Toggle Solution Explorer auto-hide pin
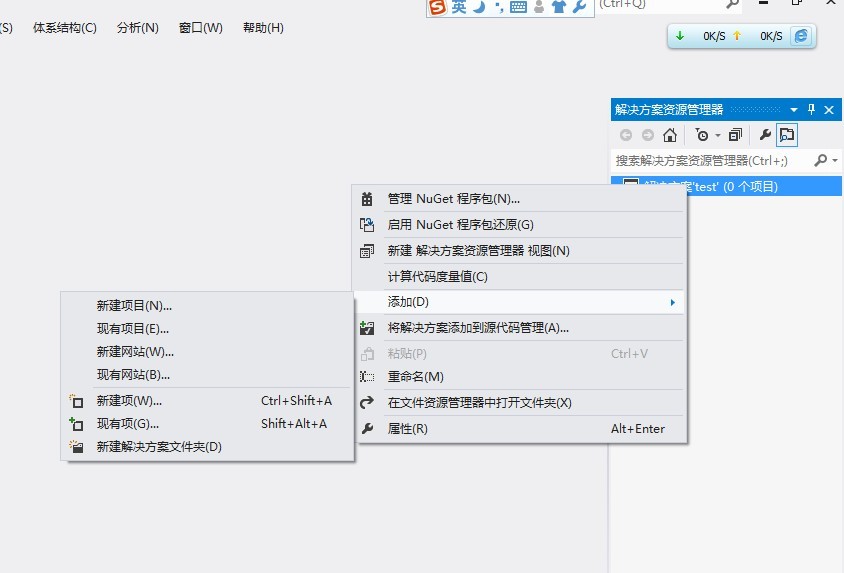 [x=811, y=110]
